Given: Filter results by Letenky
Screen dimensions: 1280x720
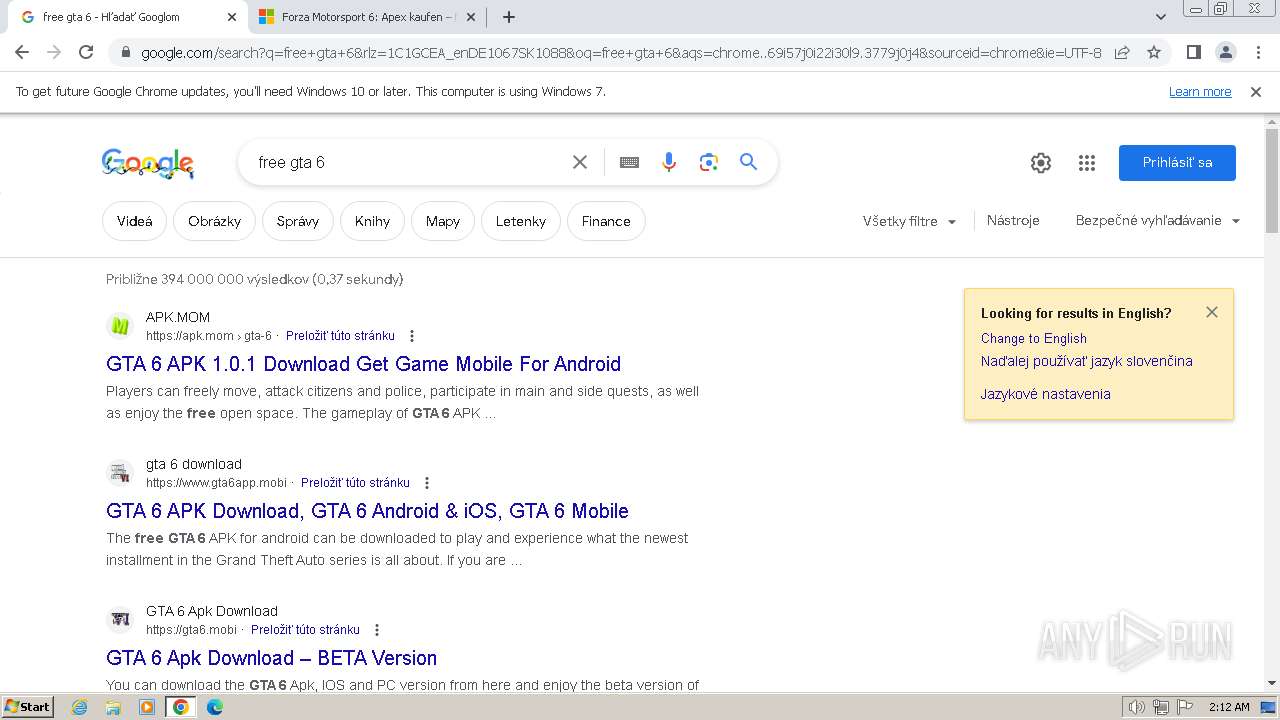Looking at the screenshot, I should (521, 221).
